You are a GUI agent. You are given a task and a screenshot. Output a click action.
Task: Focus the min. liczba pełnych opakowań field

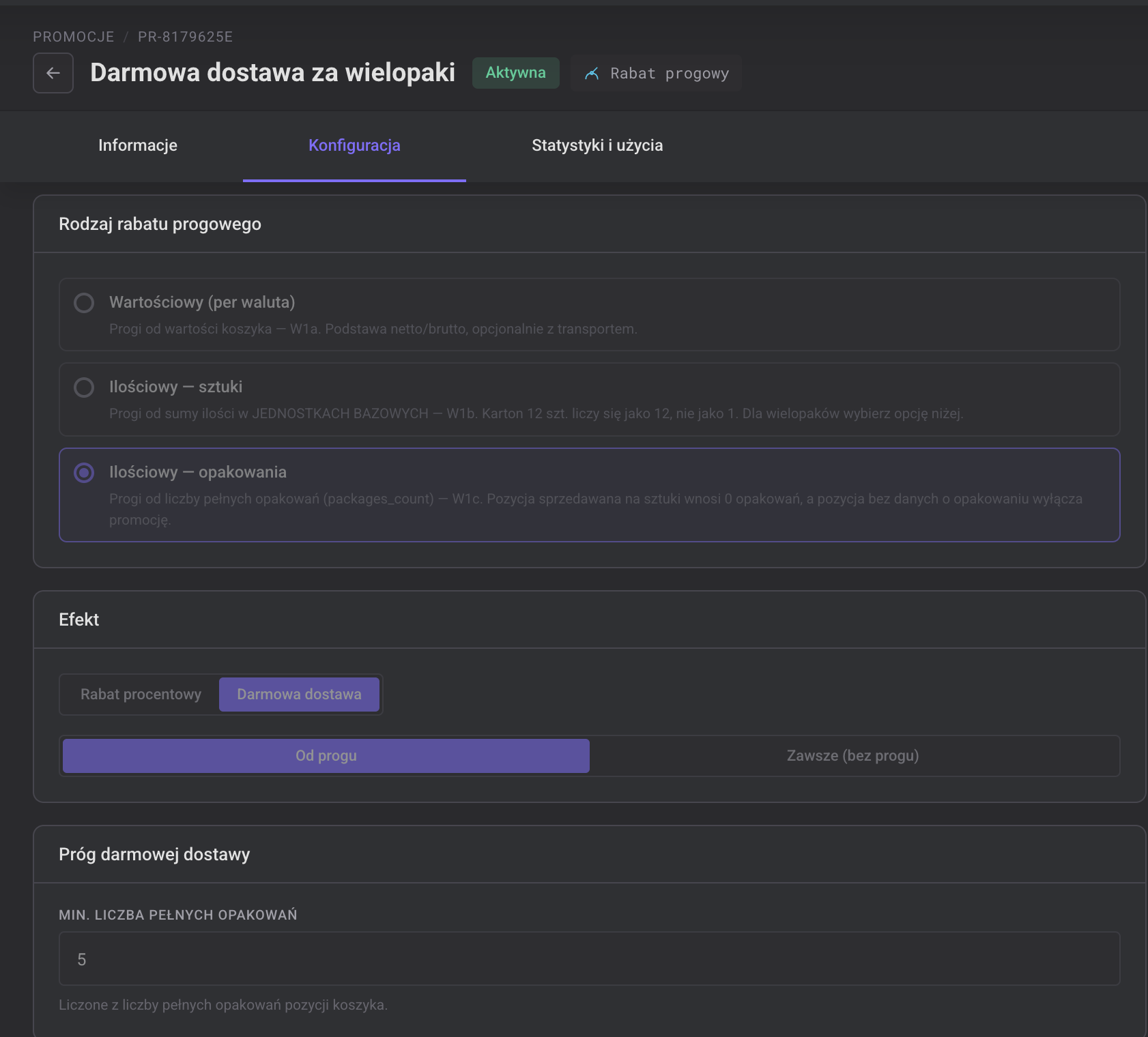tap(590, 959)
